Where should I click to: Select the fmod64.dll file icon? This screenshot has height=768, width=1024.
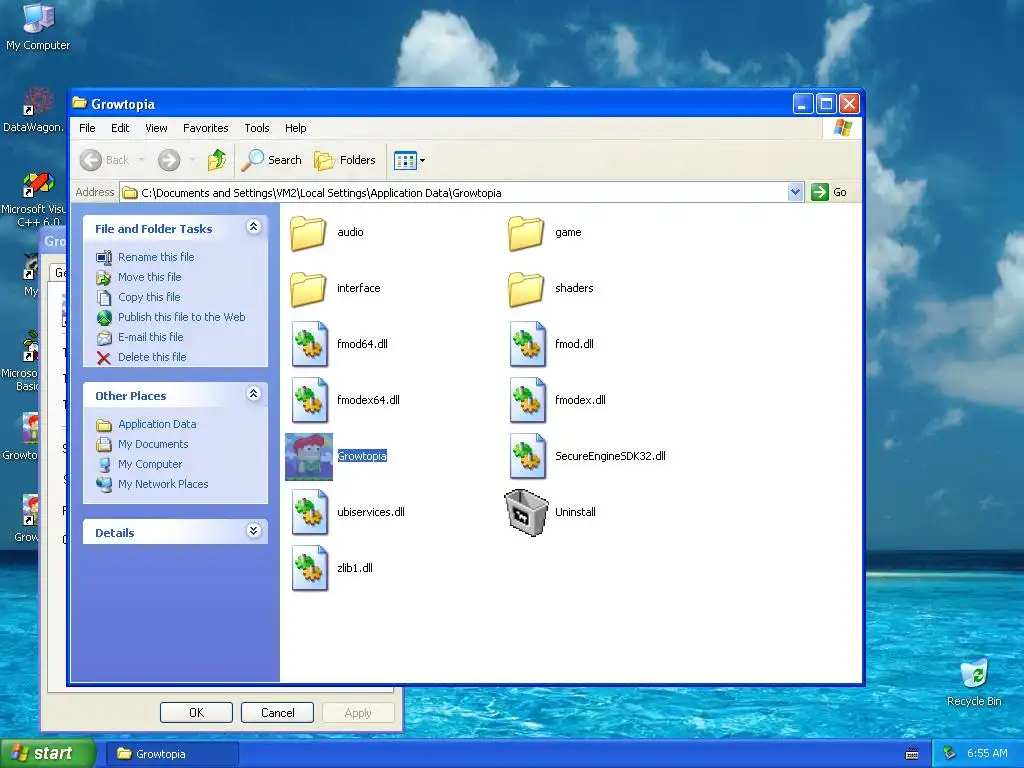click(x=310, y=344)
